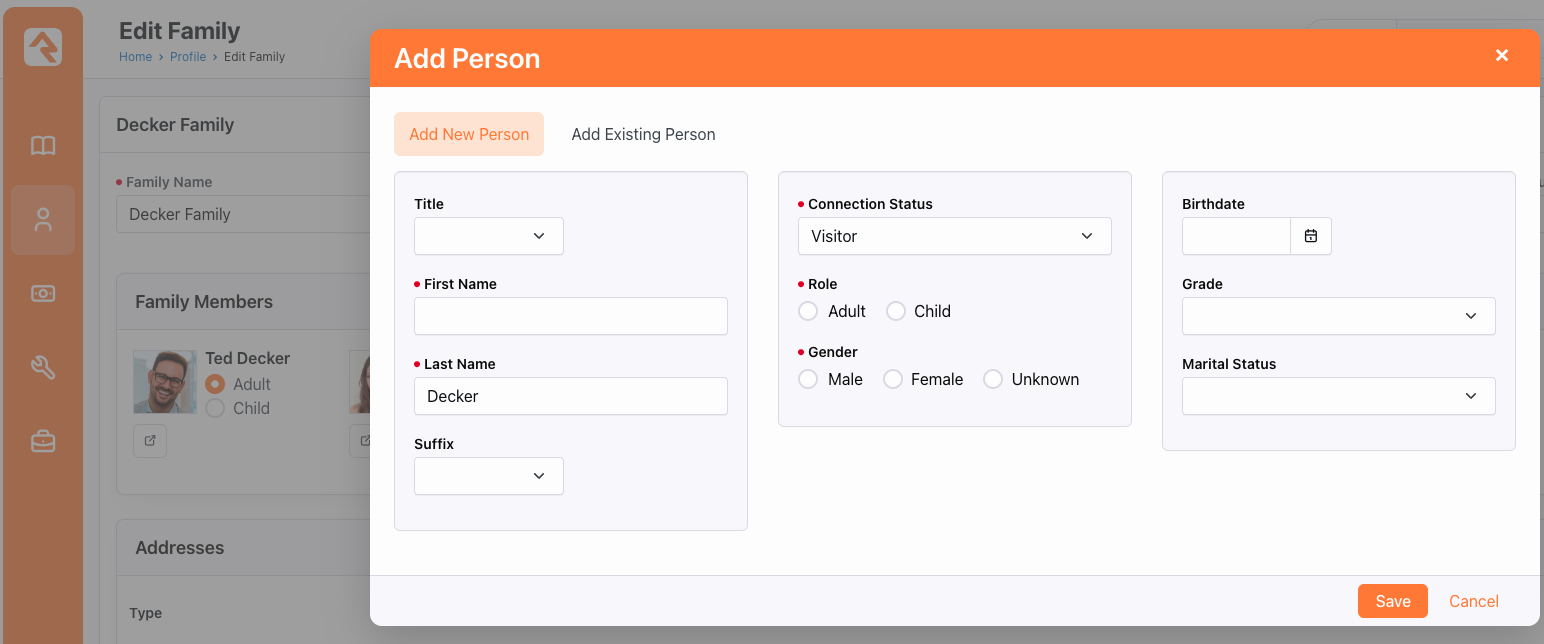
Task: Open the briefcase icon in sidebar
Action: (43, 440)
